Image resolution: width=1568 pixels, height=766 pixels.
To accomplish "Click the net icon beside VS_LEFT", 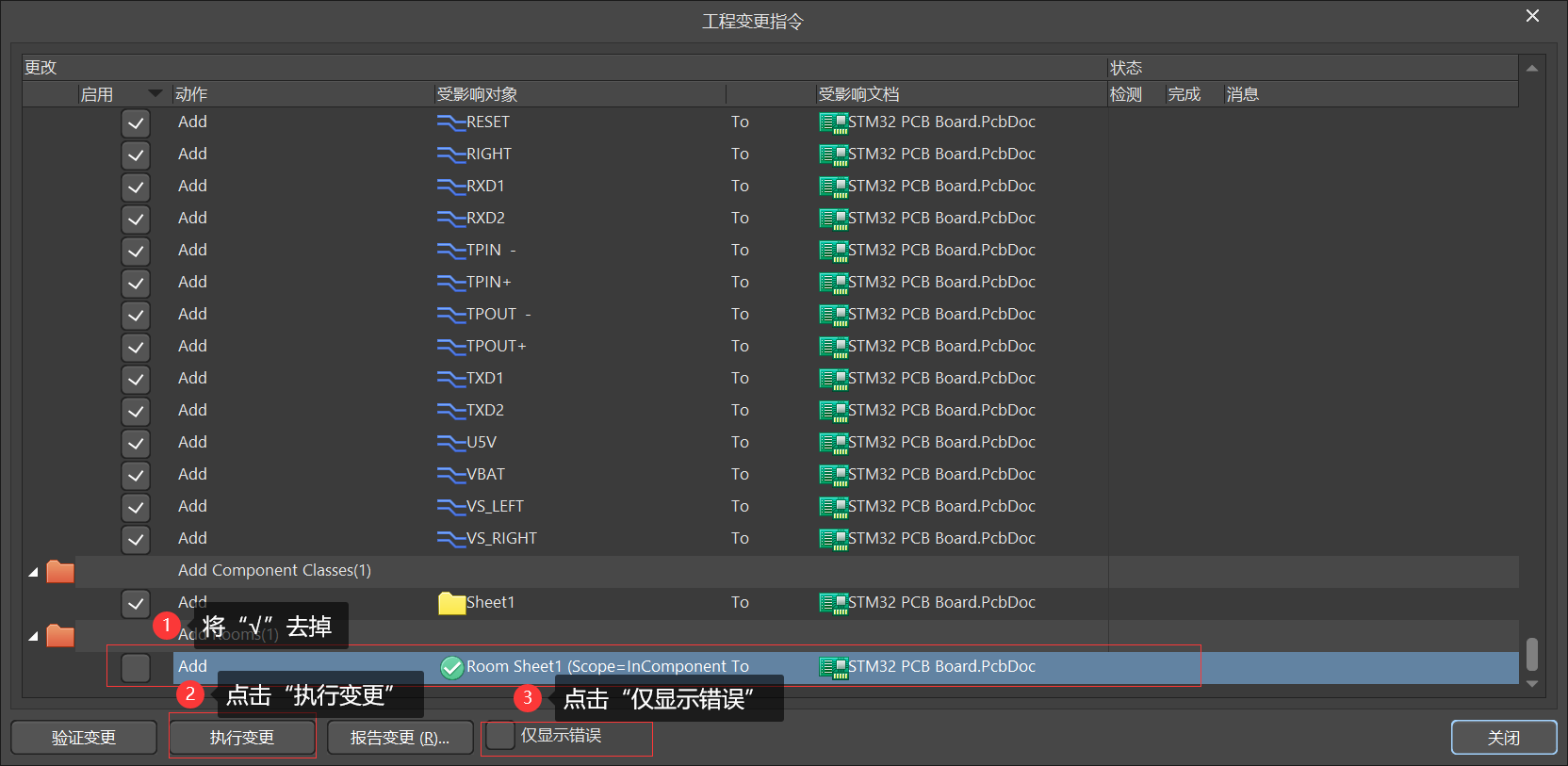I will tap(451, 507).
